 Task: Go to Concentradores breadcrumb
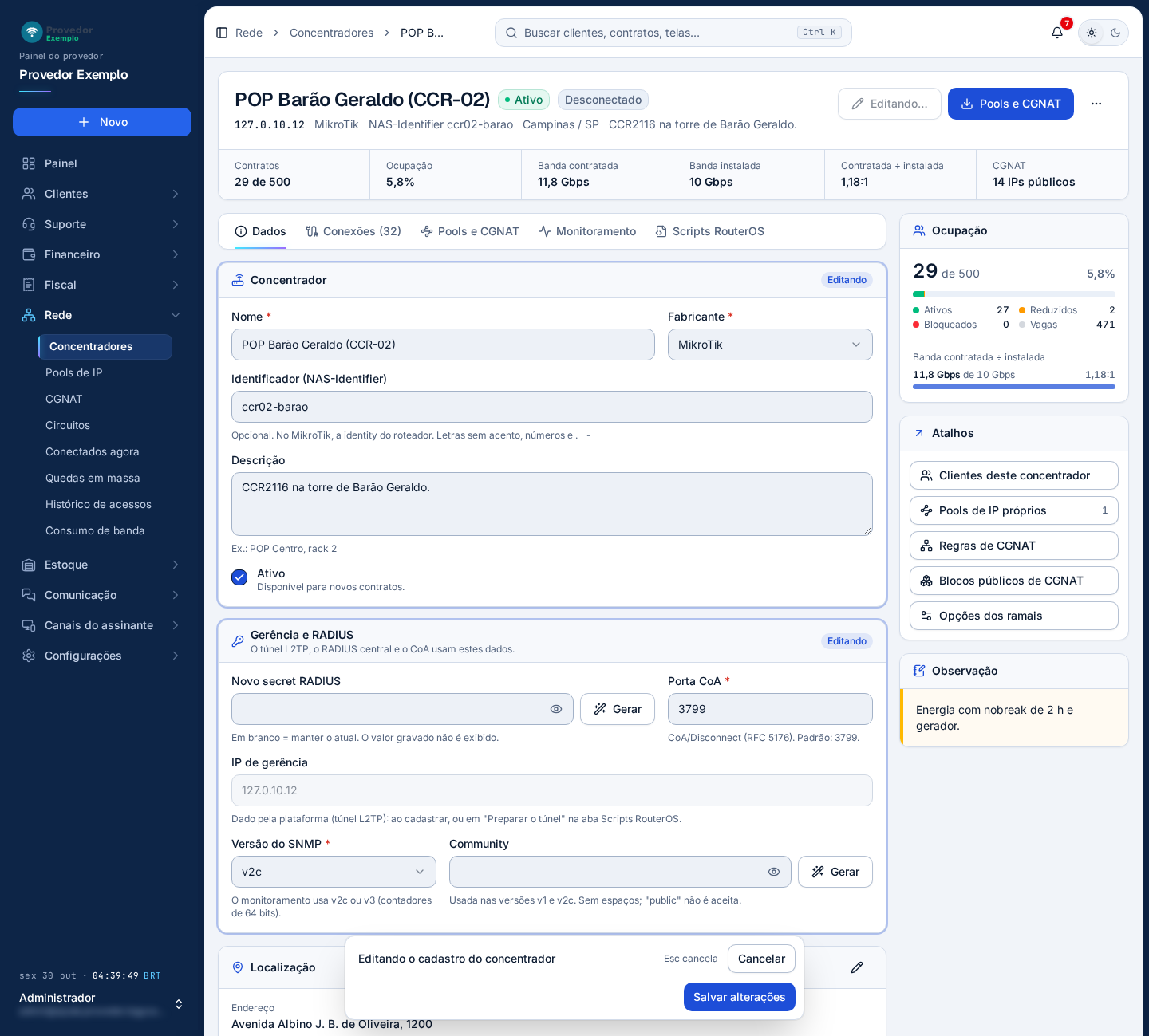pyautogui.click(x=331, y=33)
